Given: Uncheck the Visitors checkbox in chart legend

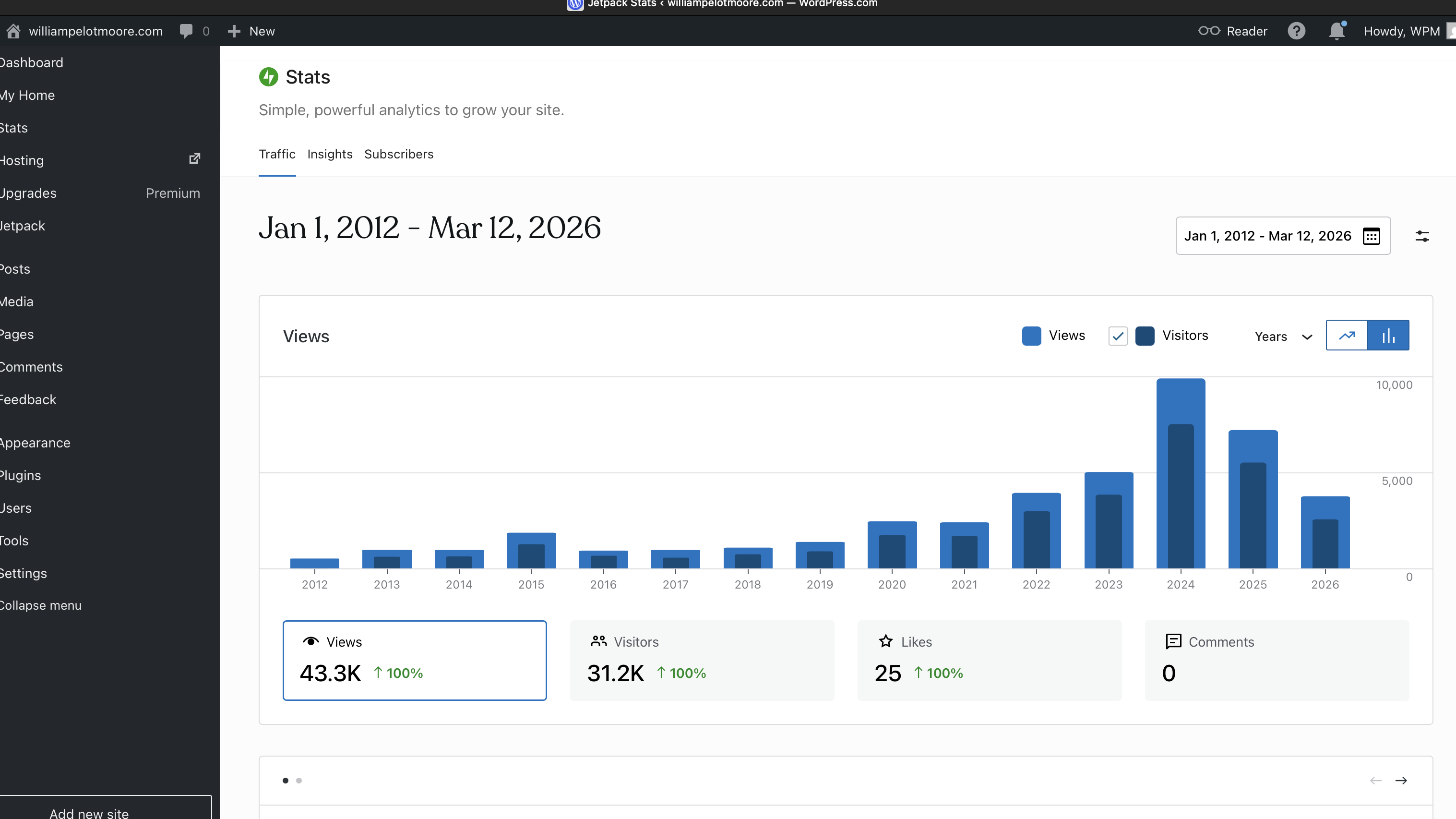Looking at the screenshot, I should click(1118, 336).
